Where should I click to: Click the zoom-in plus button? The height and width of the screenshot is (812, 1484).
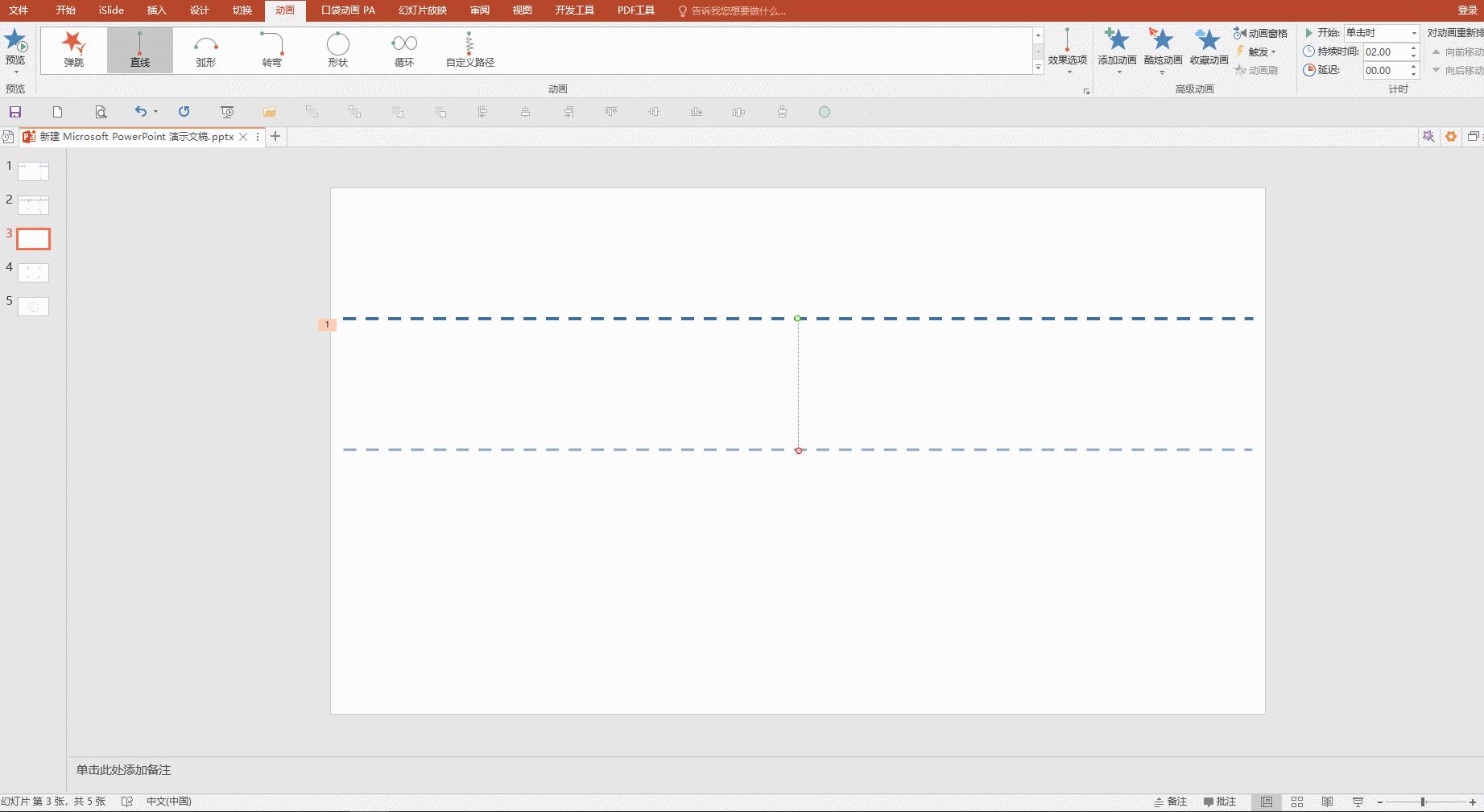1473,802
